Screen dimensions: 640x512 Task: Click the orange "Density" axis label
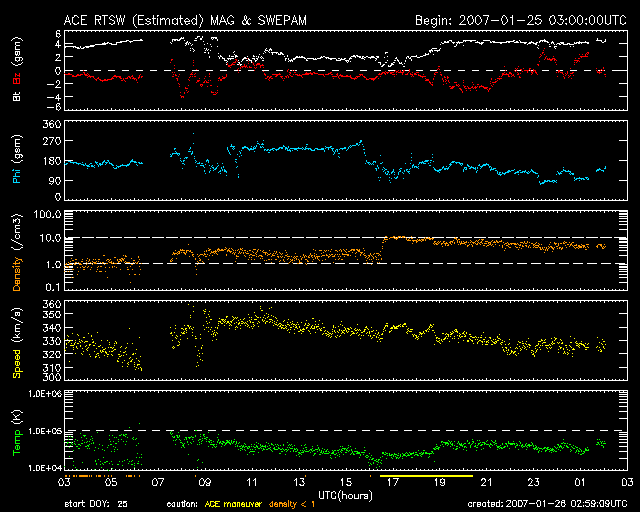click(17, 274)
